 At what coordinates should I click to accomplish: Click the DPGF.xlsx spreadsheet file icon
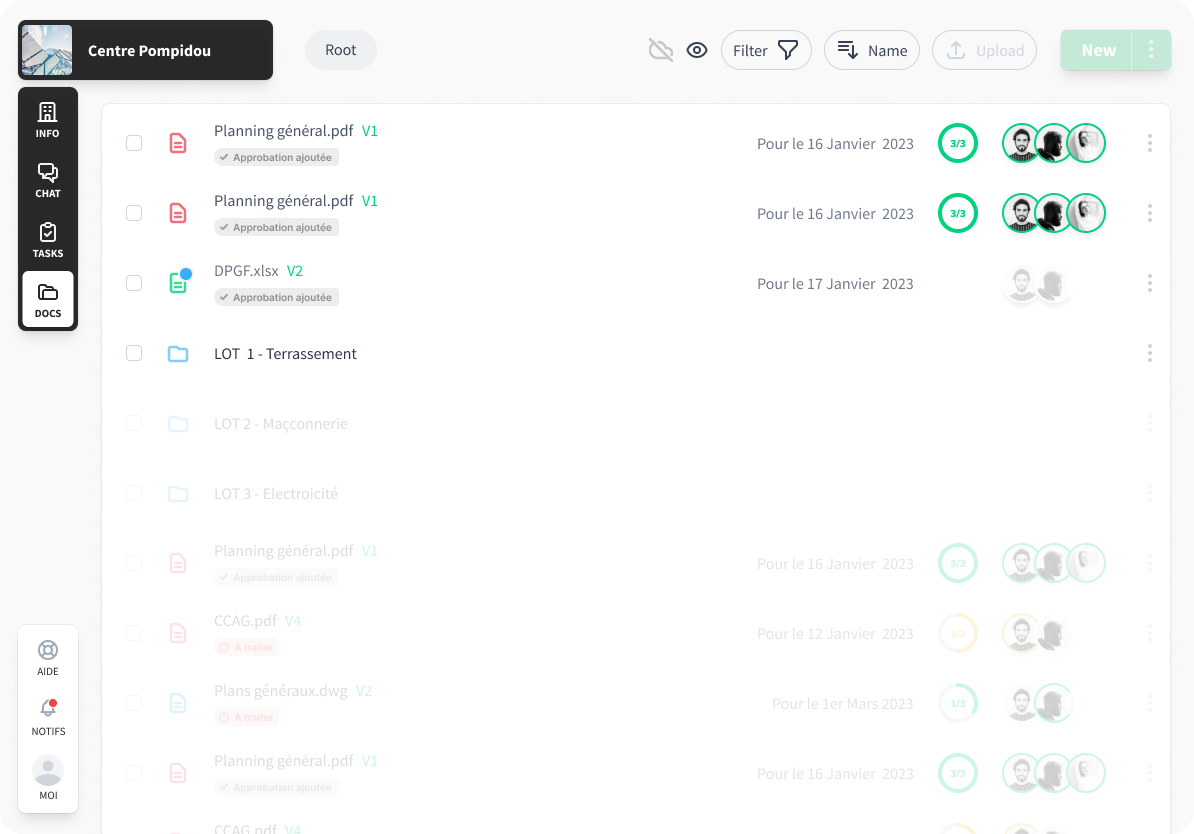pos(178,283)
